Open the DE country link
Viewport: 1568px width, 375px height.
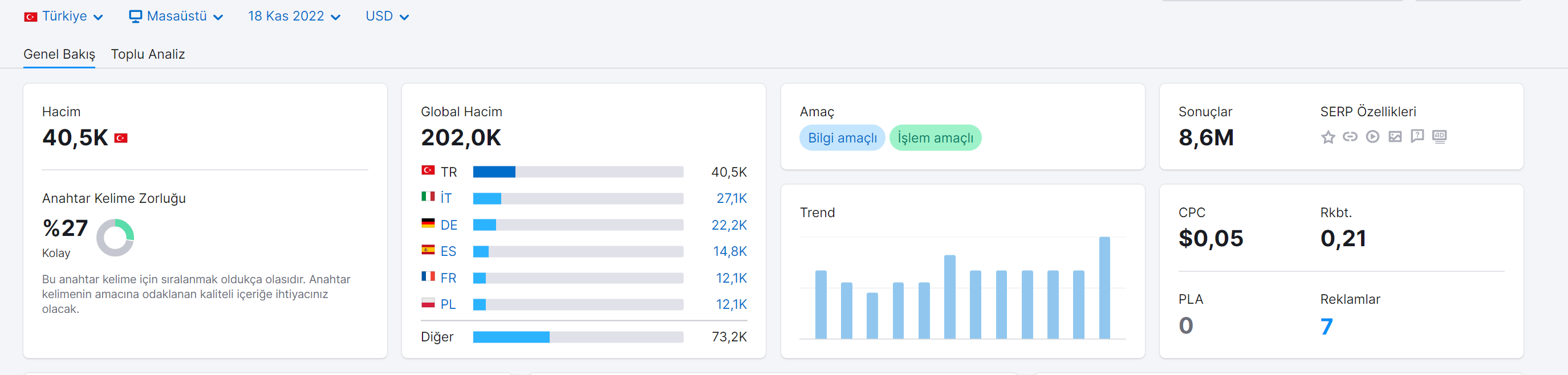tap(449, 225)
